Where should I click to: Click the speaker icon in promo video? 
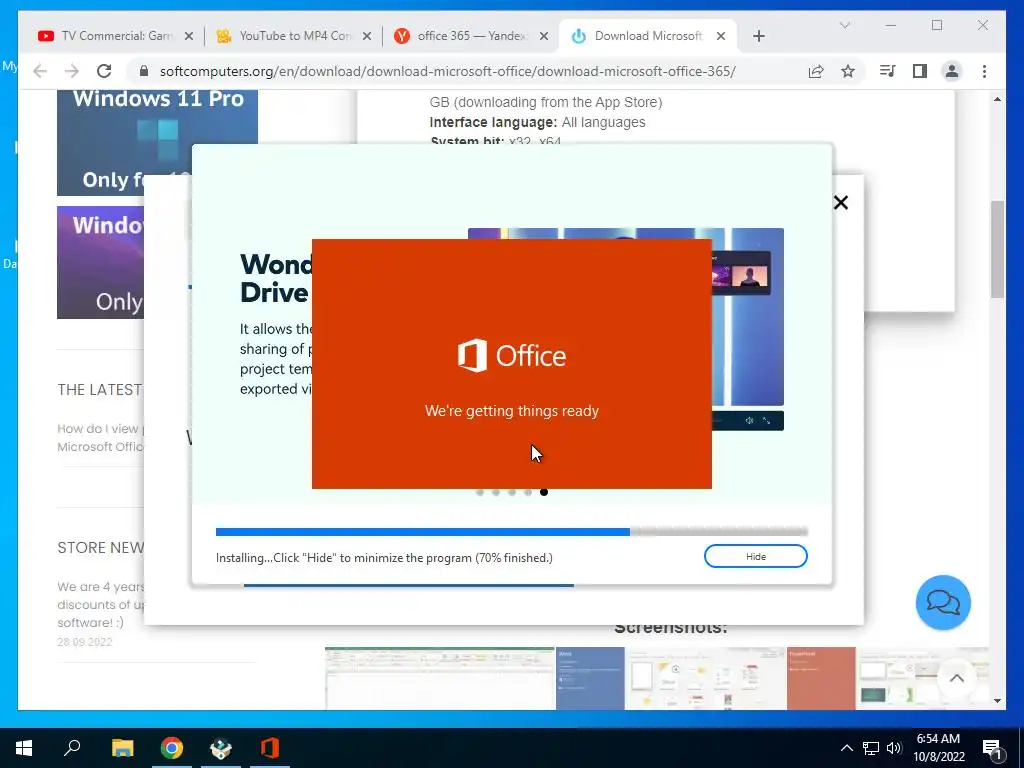point(750,421)
